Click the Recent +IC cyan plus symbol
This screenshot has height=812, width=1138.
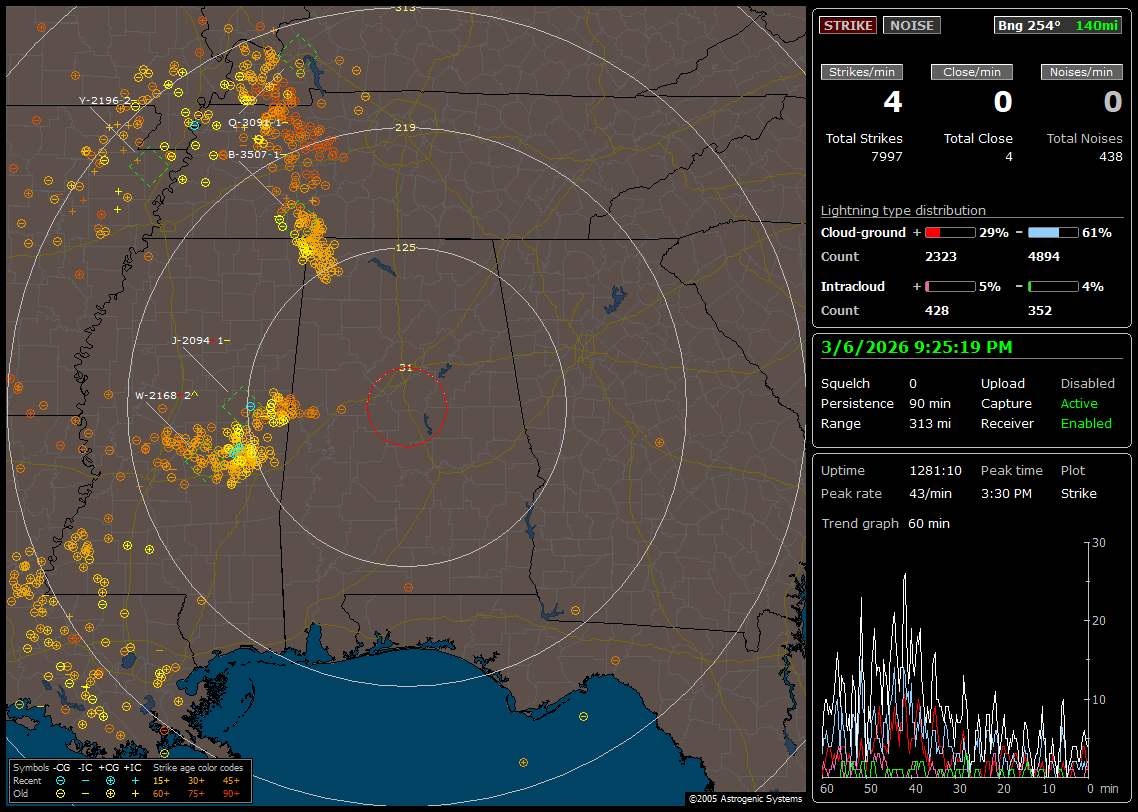(x=135, y=780)
